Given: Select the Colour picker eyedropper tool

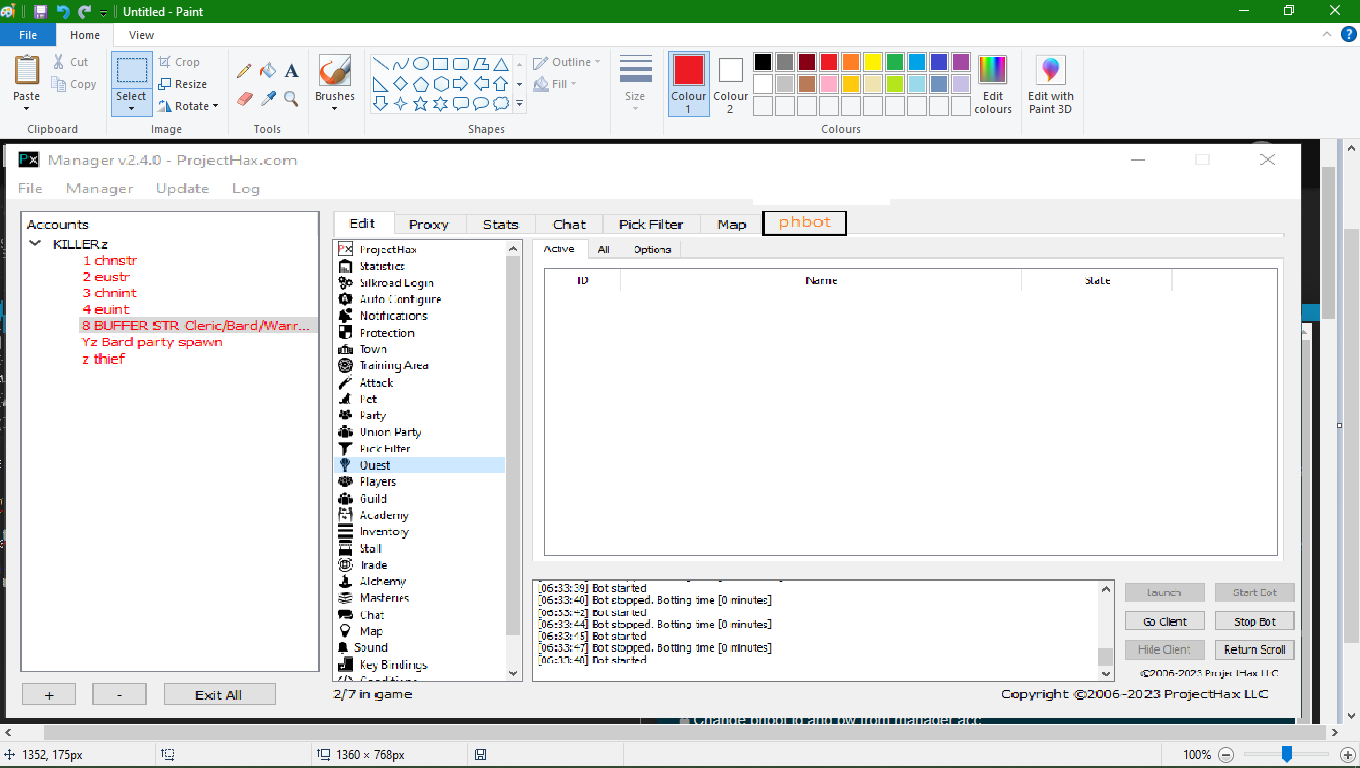Looking at the screenshot, I should [x=267, y=98].
